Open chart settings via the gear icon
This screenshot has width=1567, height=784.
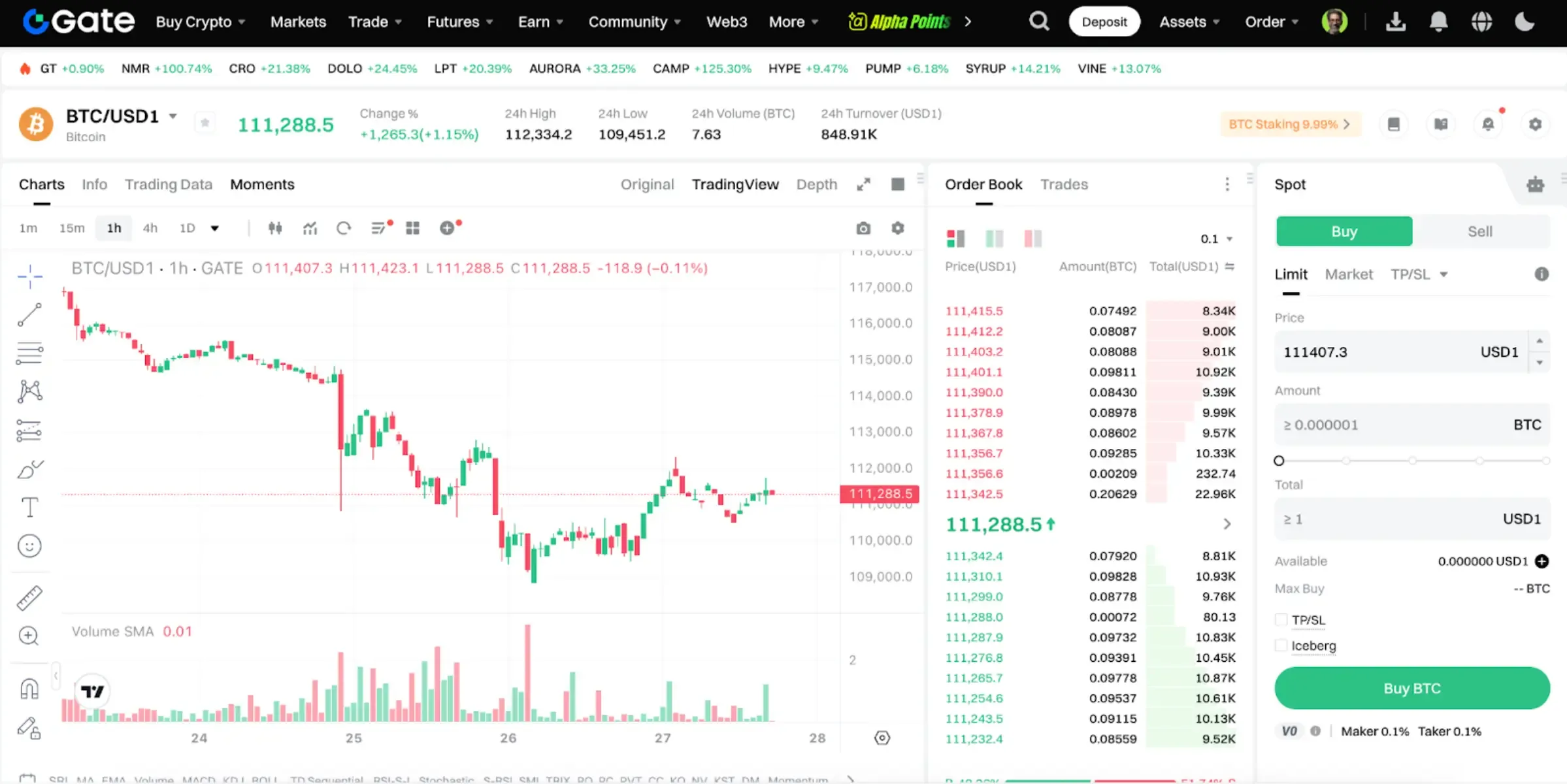897,228
